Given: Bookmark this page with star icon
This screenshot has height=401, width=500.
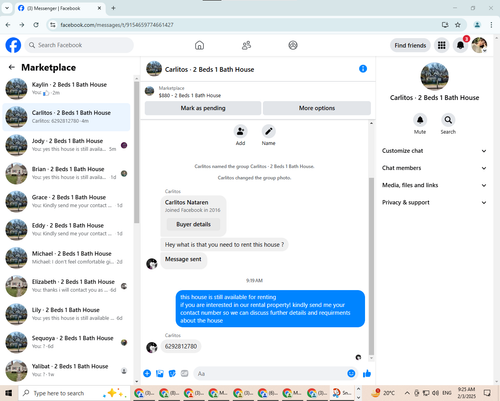Looking at the screenshot, I should coord(458,25).
